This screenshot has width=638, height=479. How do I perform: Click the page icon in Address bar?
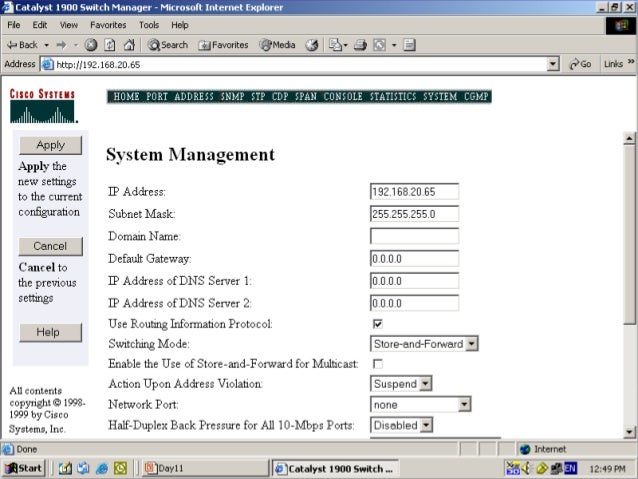[48, 64]
